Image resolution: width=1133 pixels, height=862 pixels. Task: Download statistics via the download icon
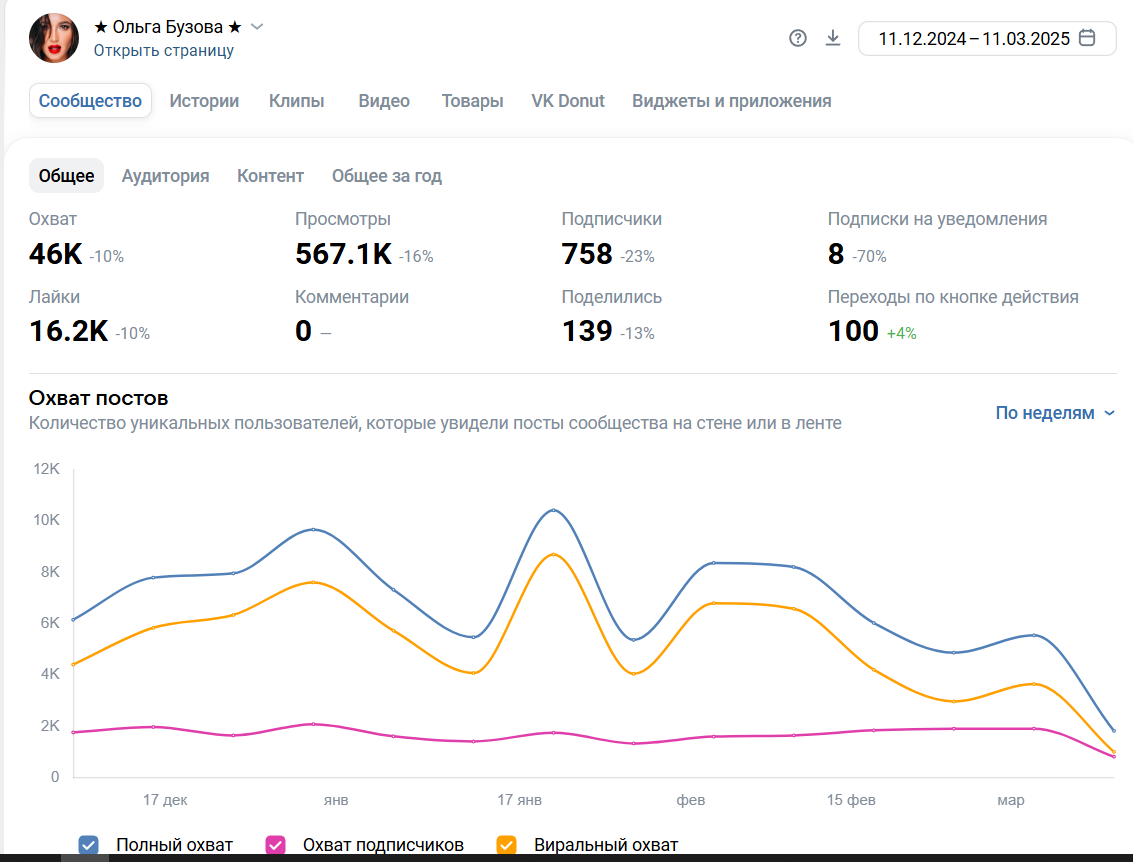(x=833, y=38)
